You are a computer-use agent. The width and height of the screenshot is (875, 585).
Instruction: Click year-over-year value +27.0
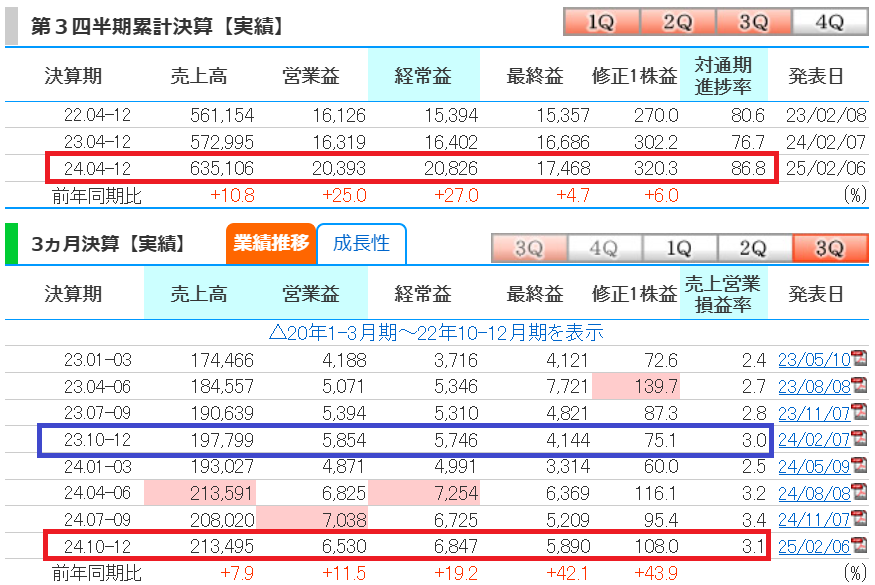[x=456, y=195]
